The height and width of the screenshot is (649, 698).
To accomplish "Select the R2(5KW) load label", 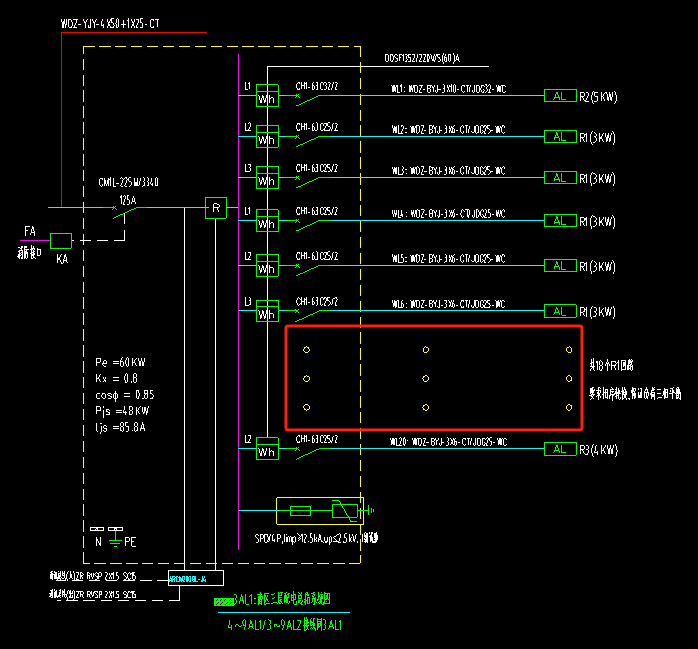I will [x=598, y=97].
